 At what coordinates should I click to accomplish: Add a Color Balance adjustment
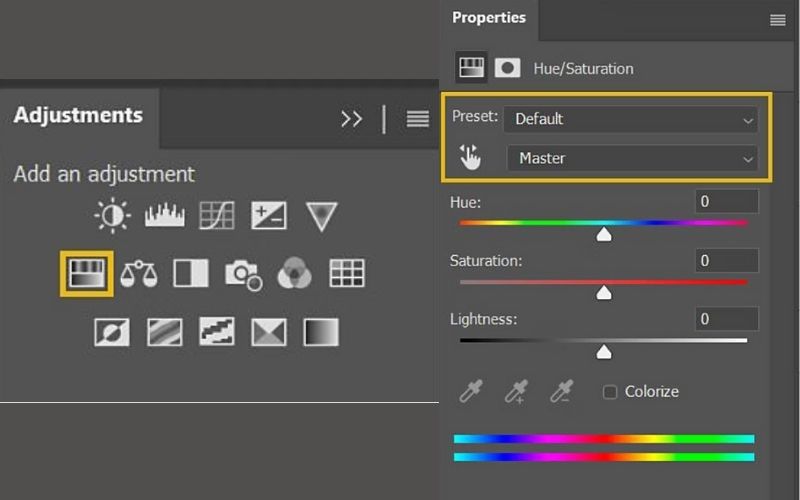pyautogui.click(x=139, y=273)
